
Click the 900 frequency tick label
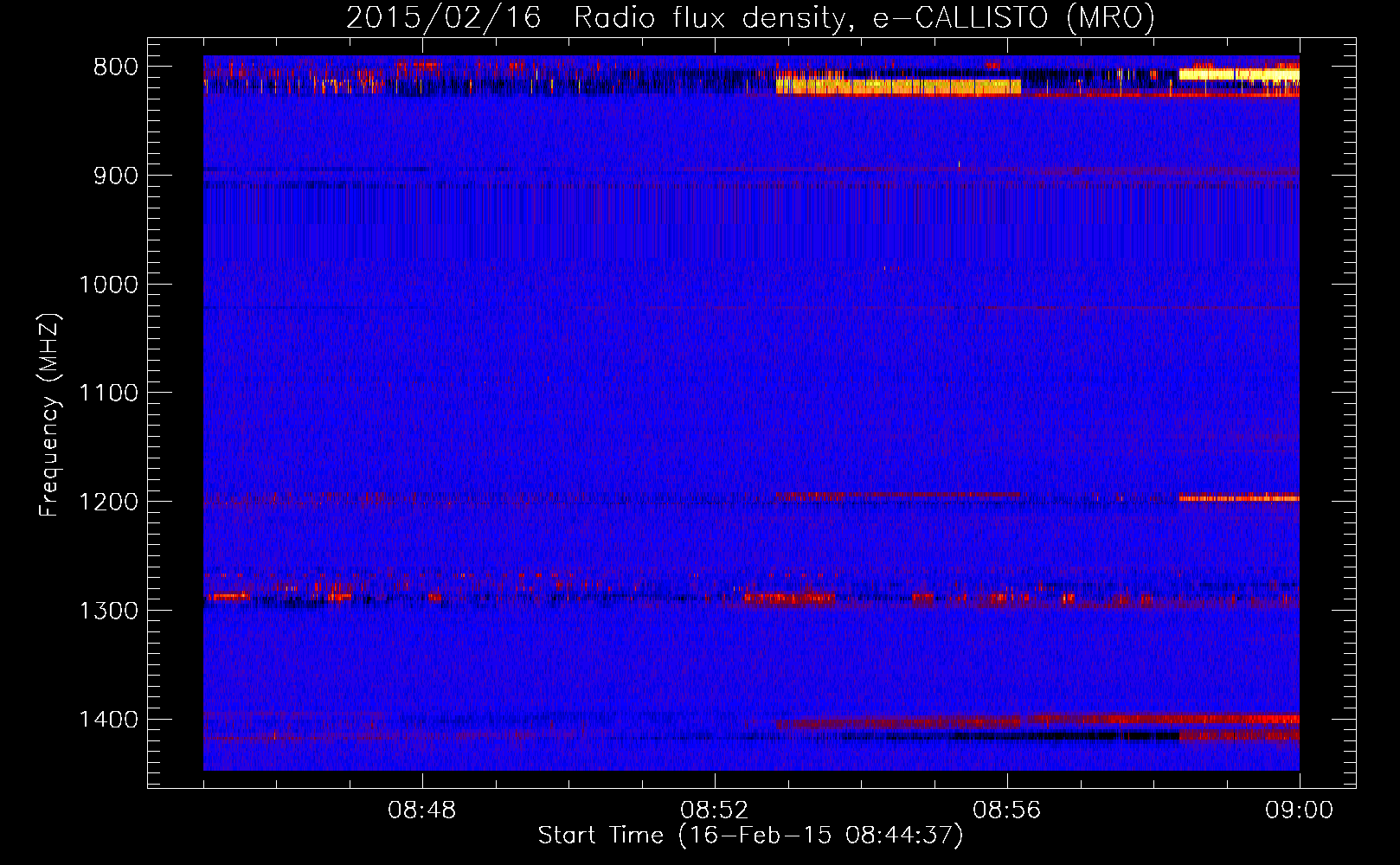tap(116, 176)
